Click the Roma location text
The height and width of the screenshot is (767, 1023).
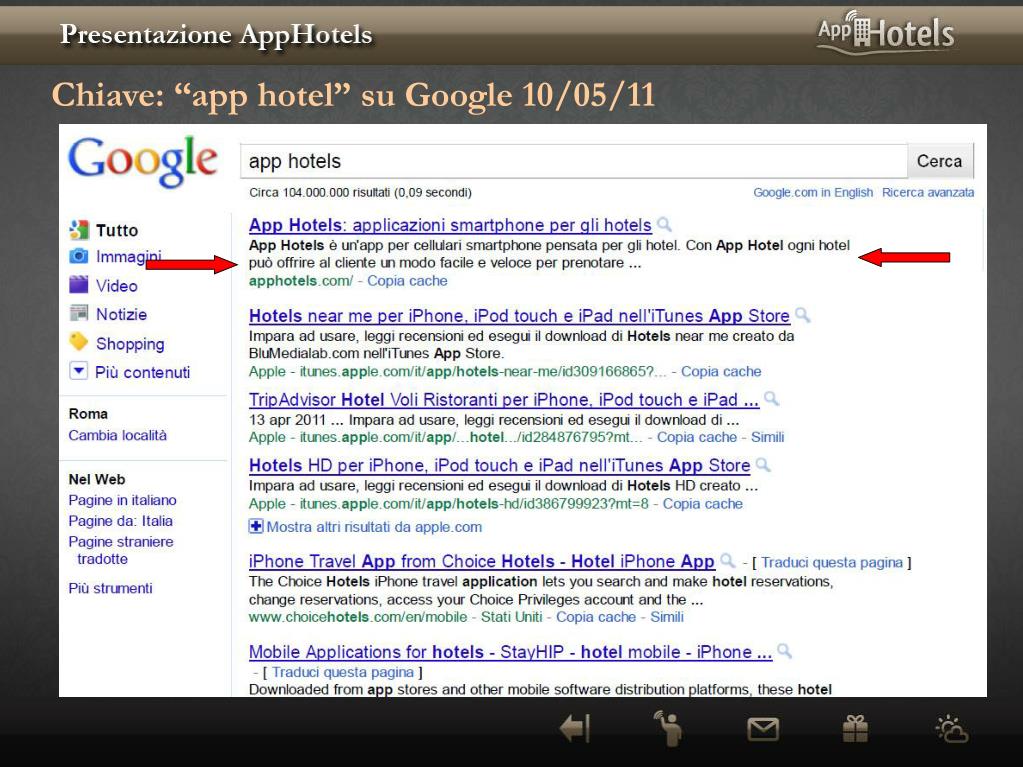coord(88,414)
